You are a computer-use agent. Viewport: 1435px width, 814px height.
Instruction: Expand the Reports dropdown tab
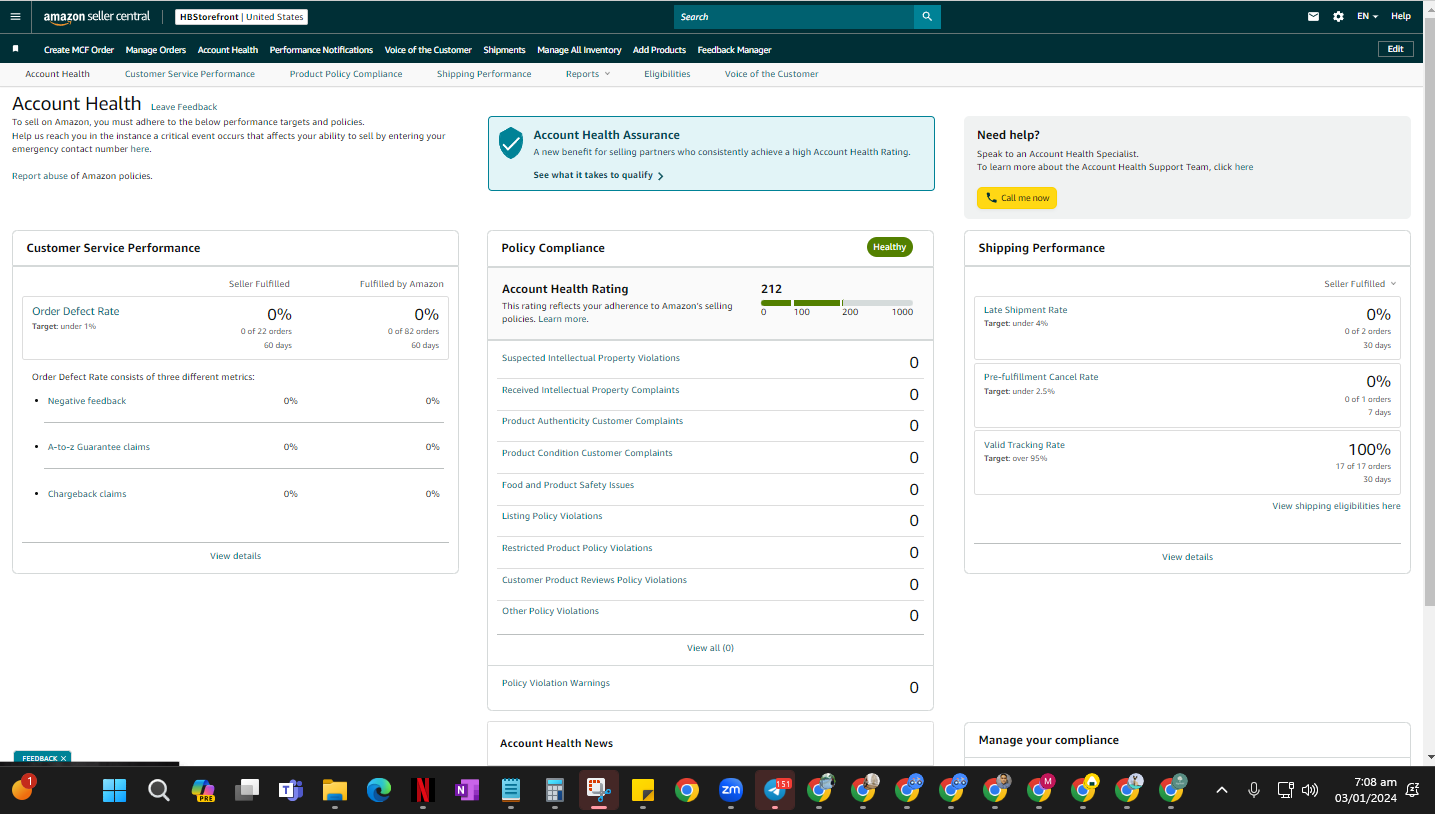click(587, 74)
